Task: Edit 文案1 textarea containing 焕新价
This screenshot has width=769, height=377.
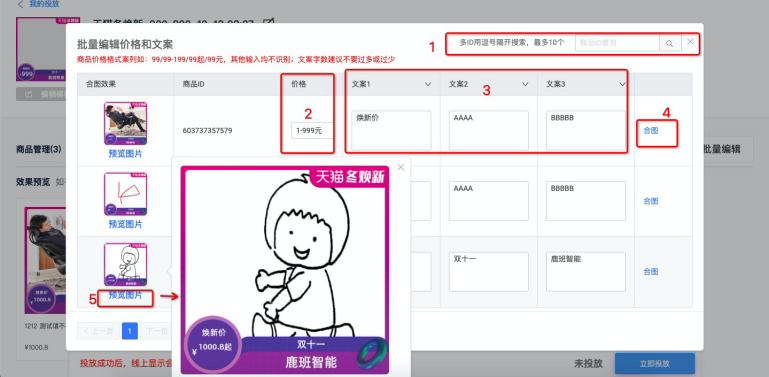Action: pos(391,130)
